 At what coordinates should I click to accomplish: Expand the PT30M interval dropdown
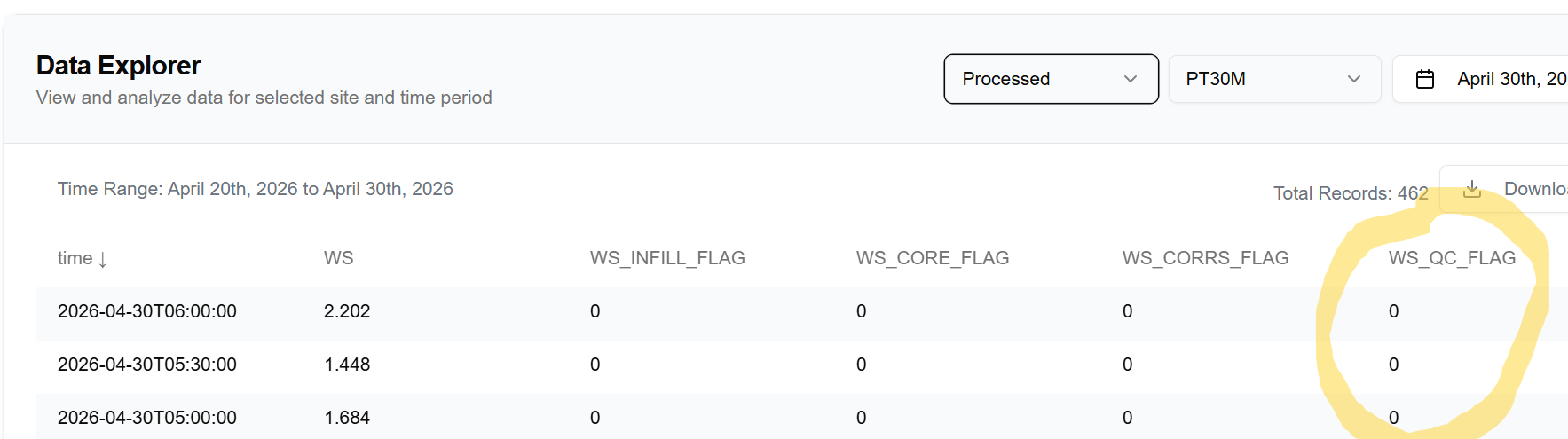coord(1274,79)
